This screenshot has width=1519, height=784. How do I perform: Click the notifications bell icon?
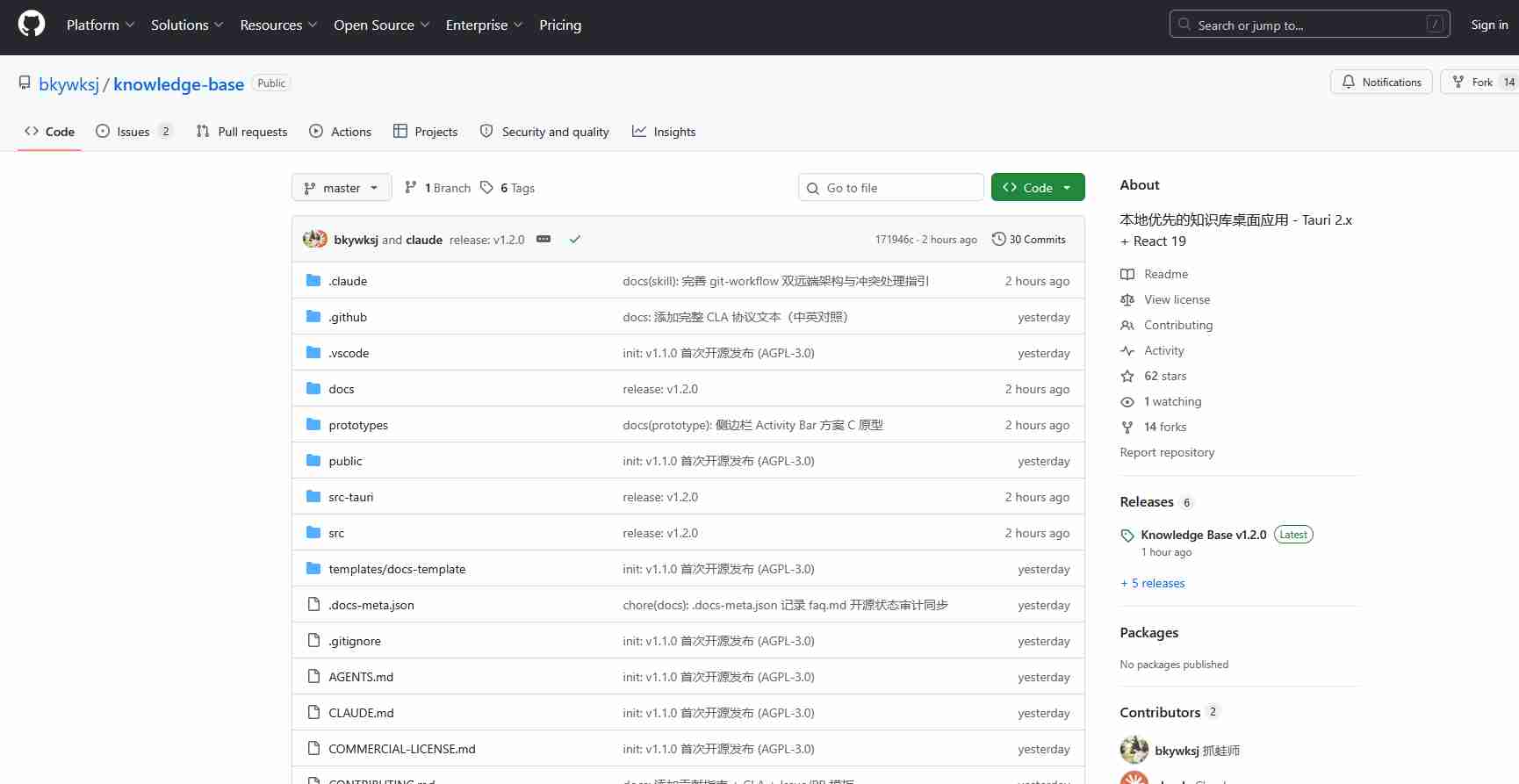[1349, 82]
